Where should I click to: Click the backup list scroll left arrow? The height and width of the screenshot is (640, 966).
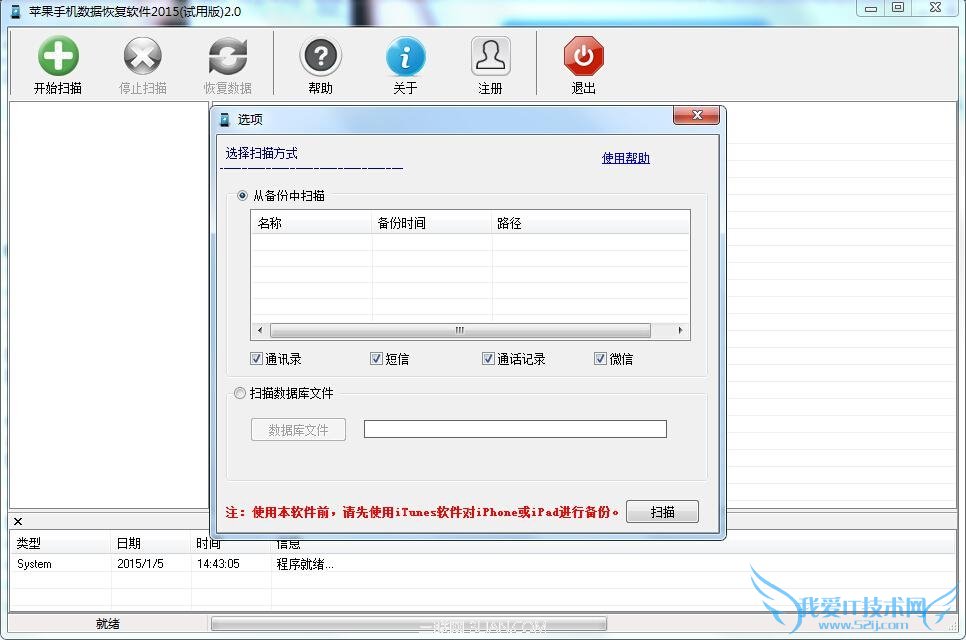click(260, 330)
